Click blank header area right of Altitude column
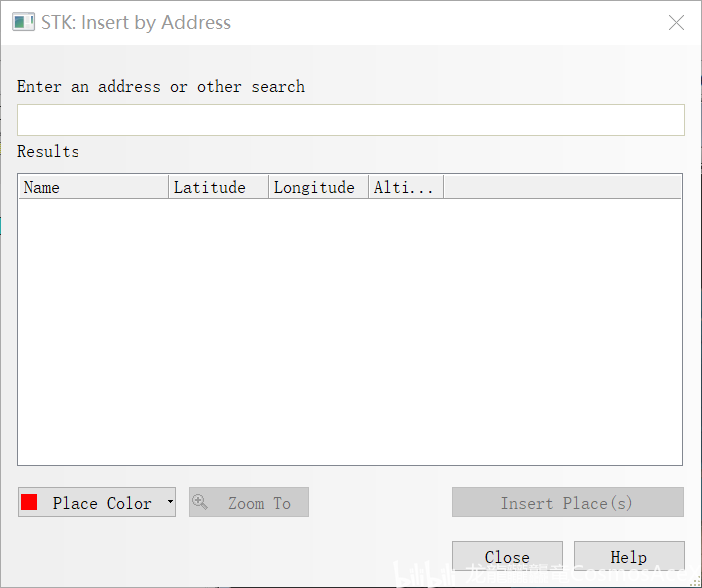 click(x=562, y=187)
